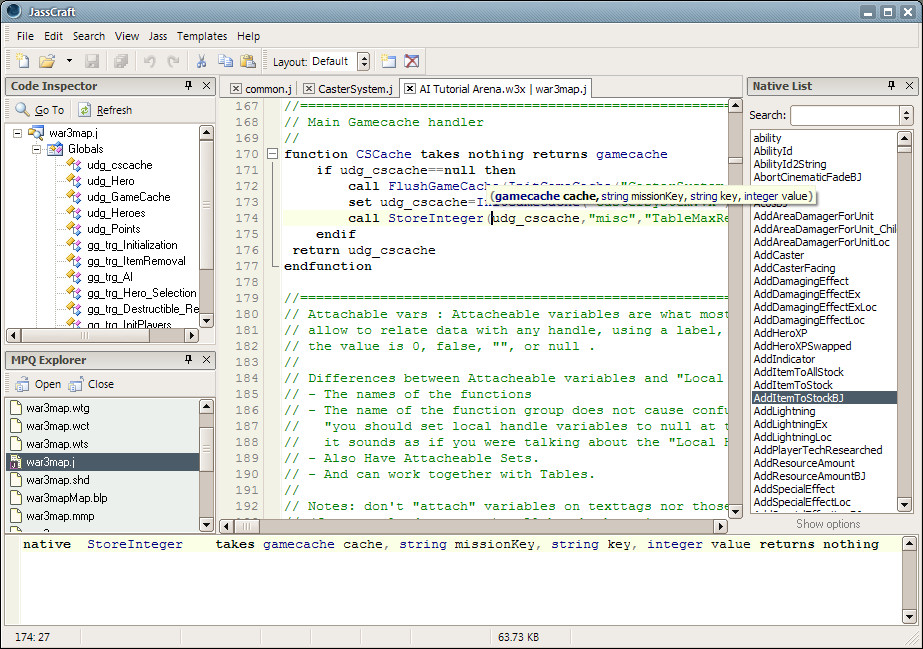The image size is (923, 649).
Task: Click the Save layout icon beside Layout
Action: (x=388, y=61)
